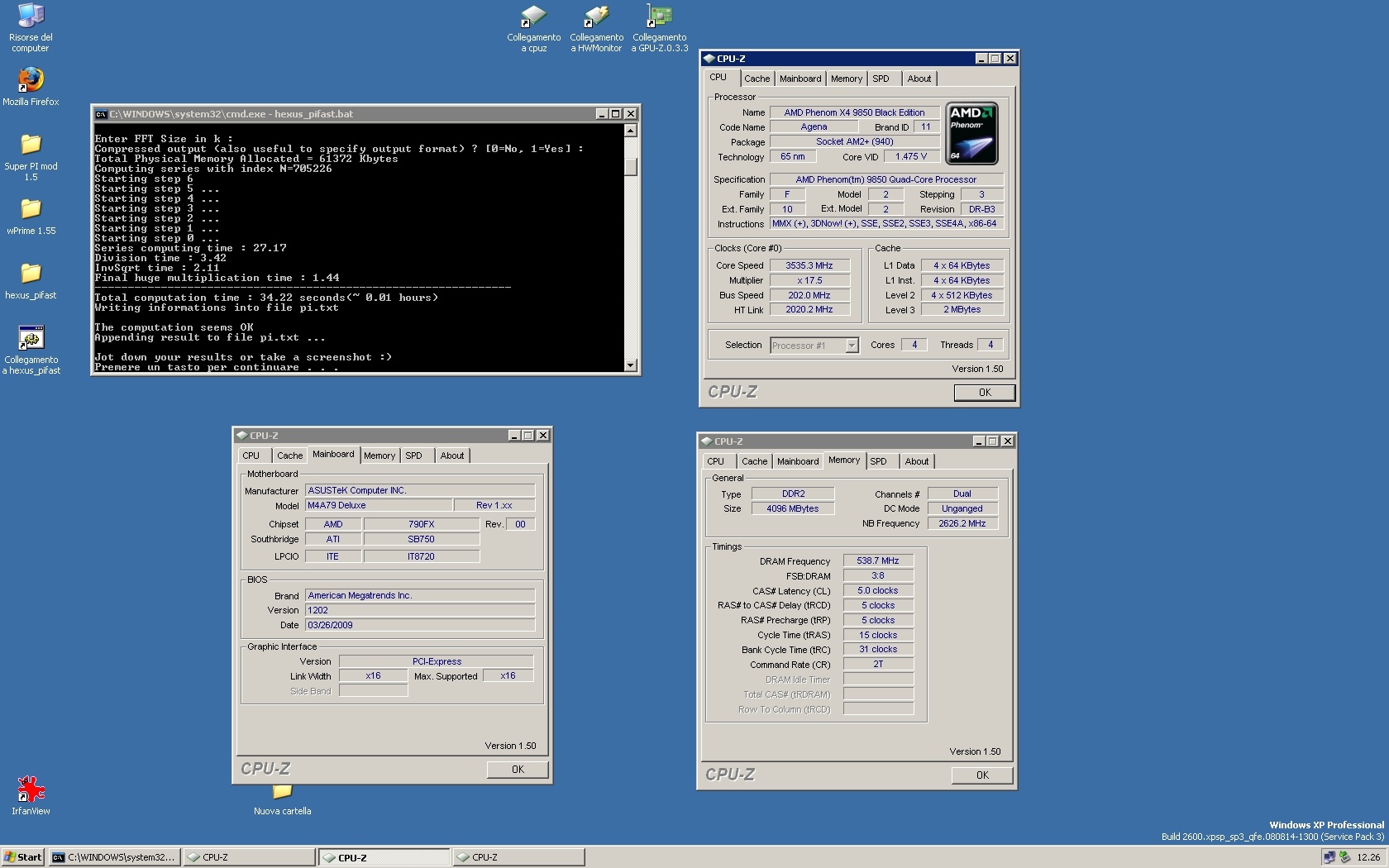Image resolution: width=1389 pixels, height=868 pixels.
Task: Activate second CPU-Z taskbar button
Action: (384, 857)
